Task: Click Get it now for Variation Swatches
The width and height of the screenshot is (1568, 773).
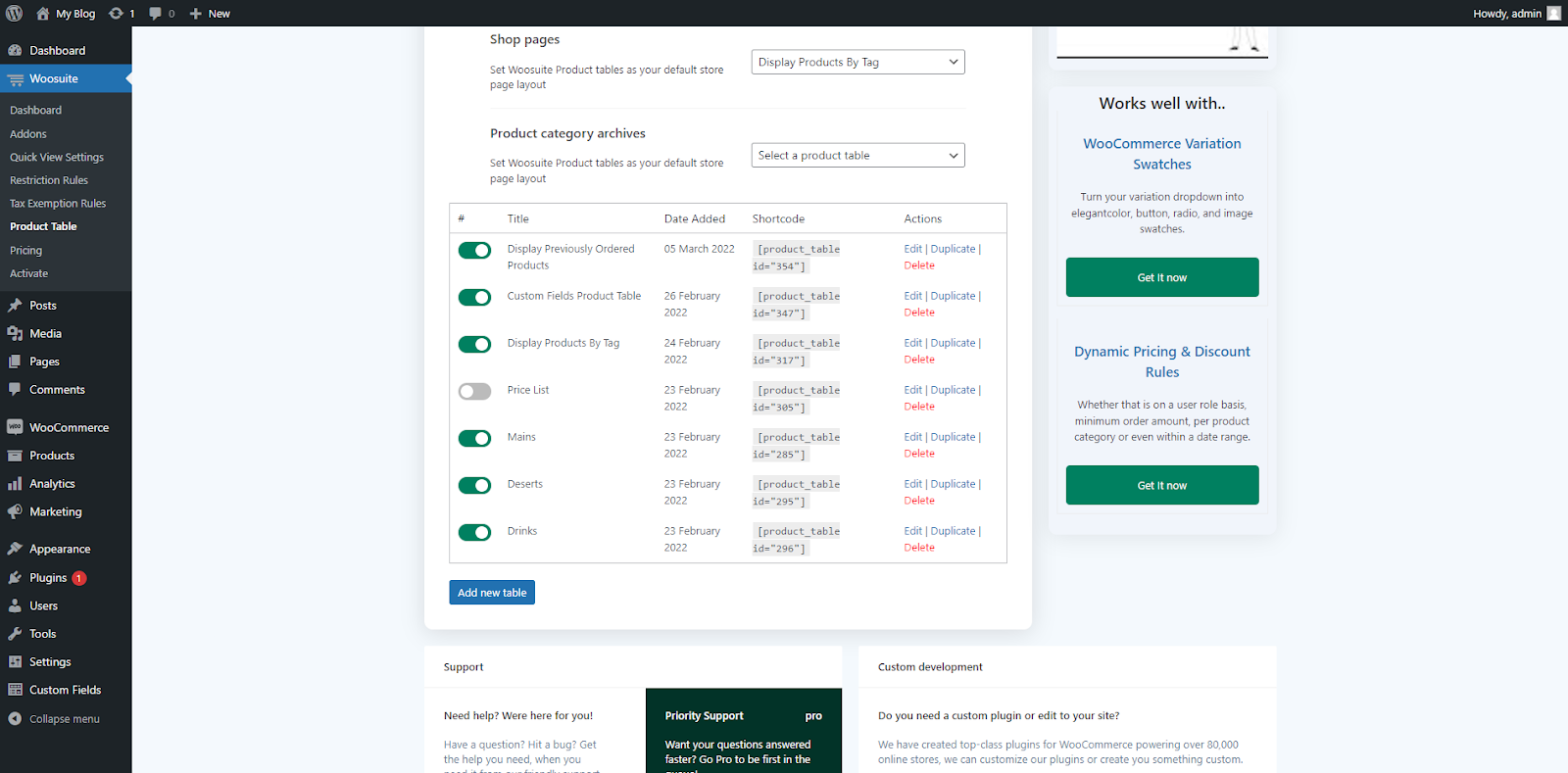Action: 1162,277
